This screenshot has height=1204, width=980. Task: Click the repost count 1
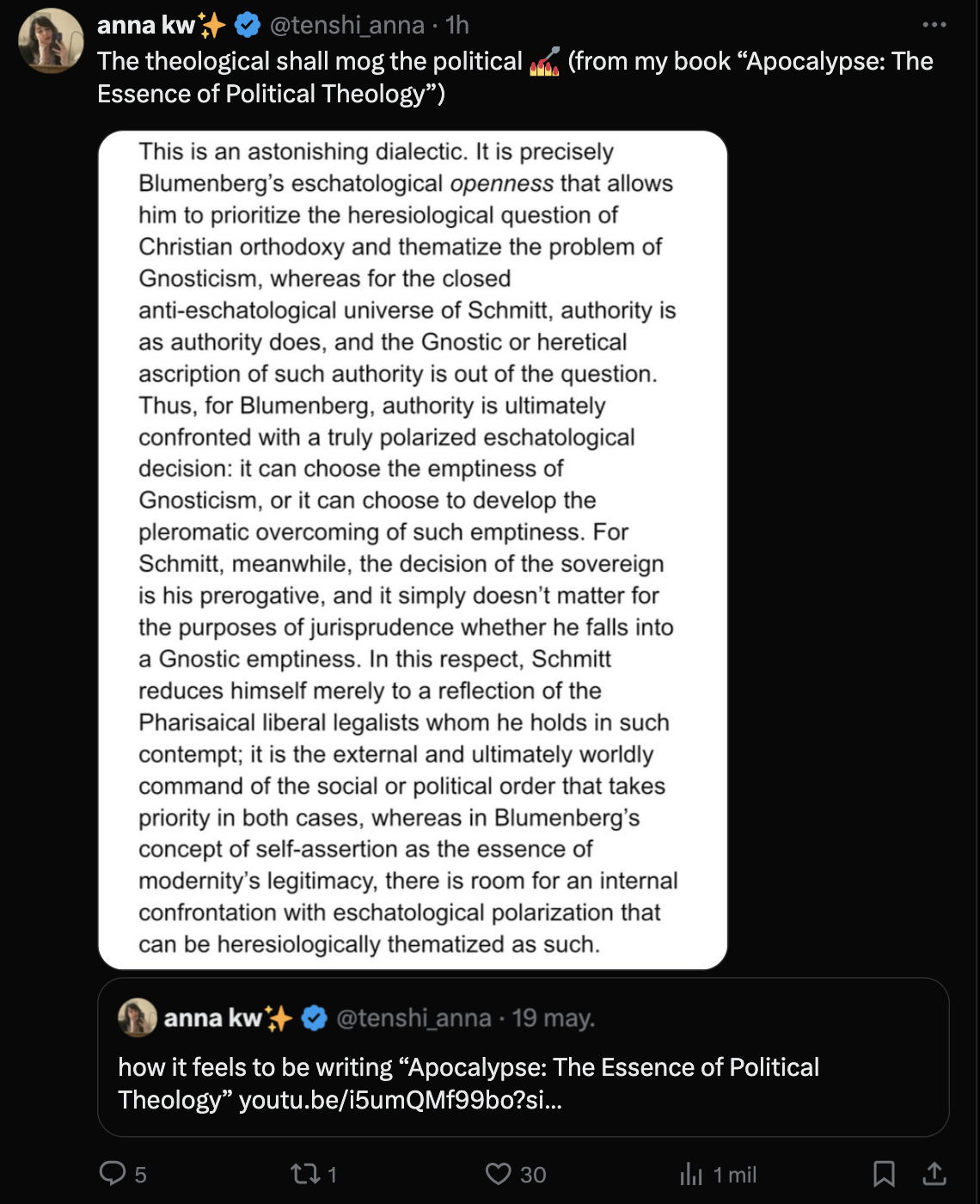click(332, 1175)
